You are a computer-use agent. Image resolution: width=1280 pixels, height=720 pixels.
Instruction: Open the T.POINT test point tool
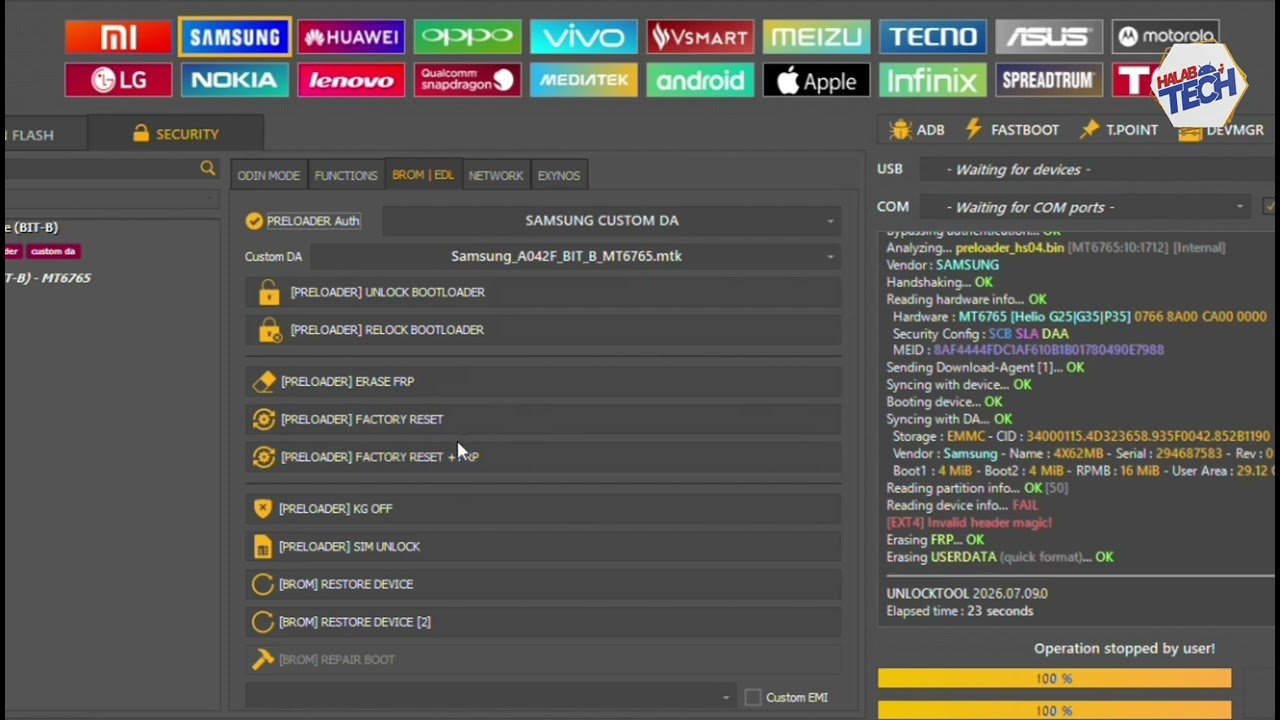pyautogui.click(x=1119, y=130)
